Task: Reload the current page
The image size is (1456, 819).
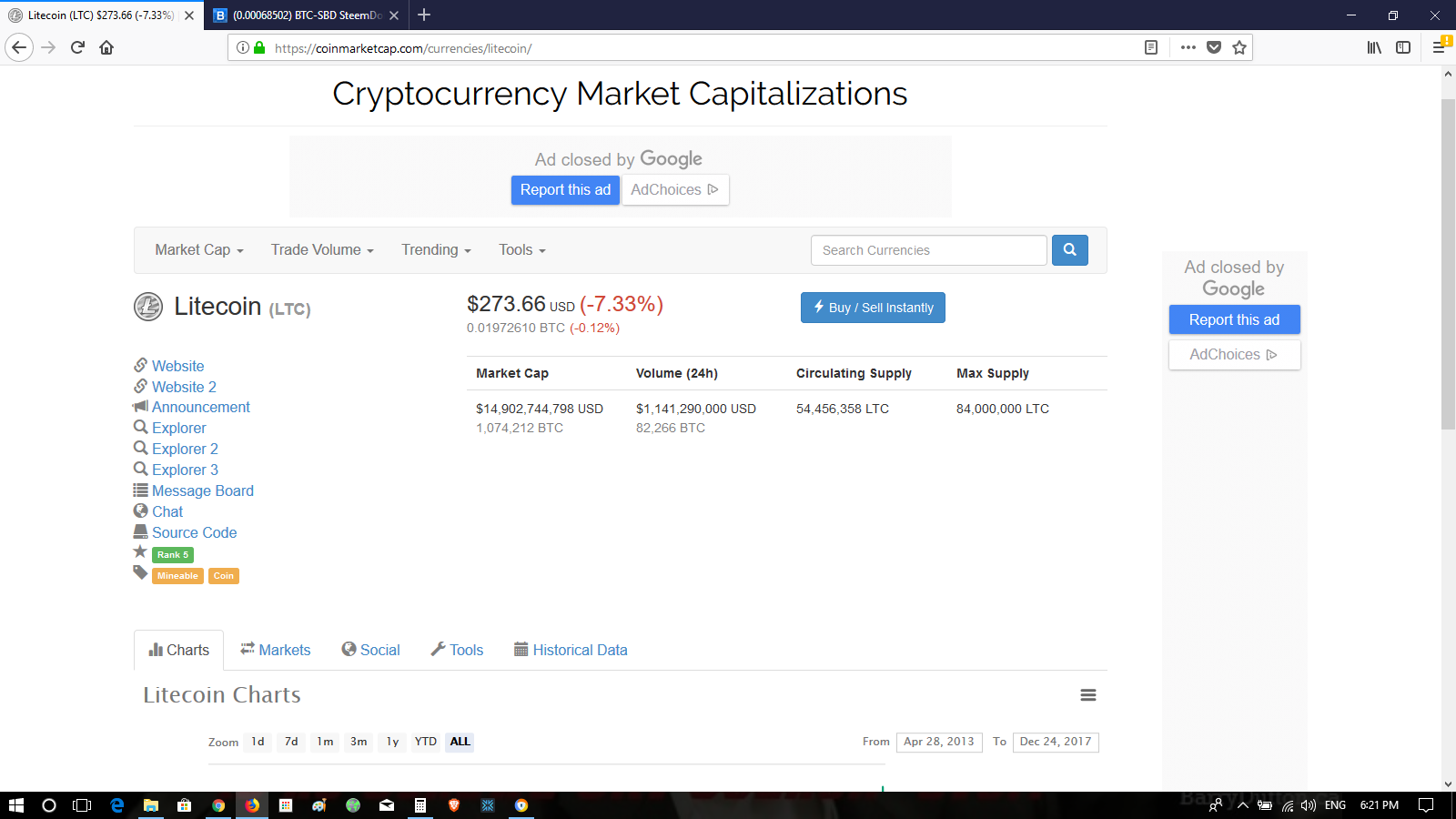Action: [x=77, y=47]
